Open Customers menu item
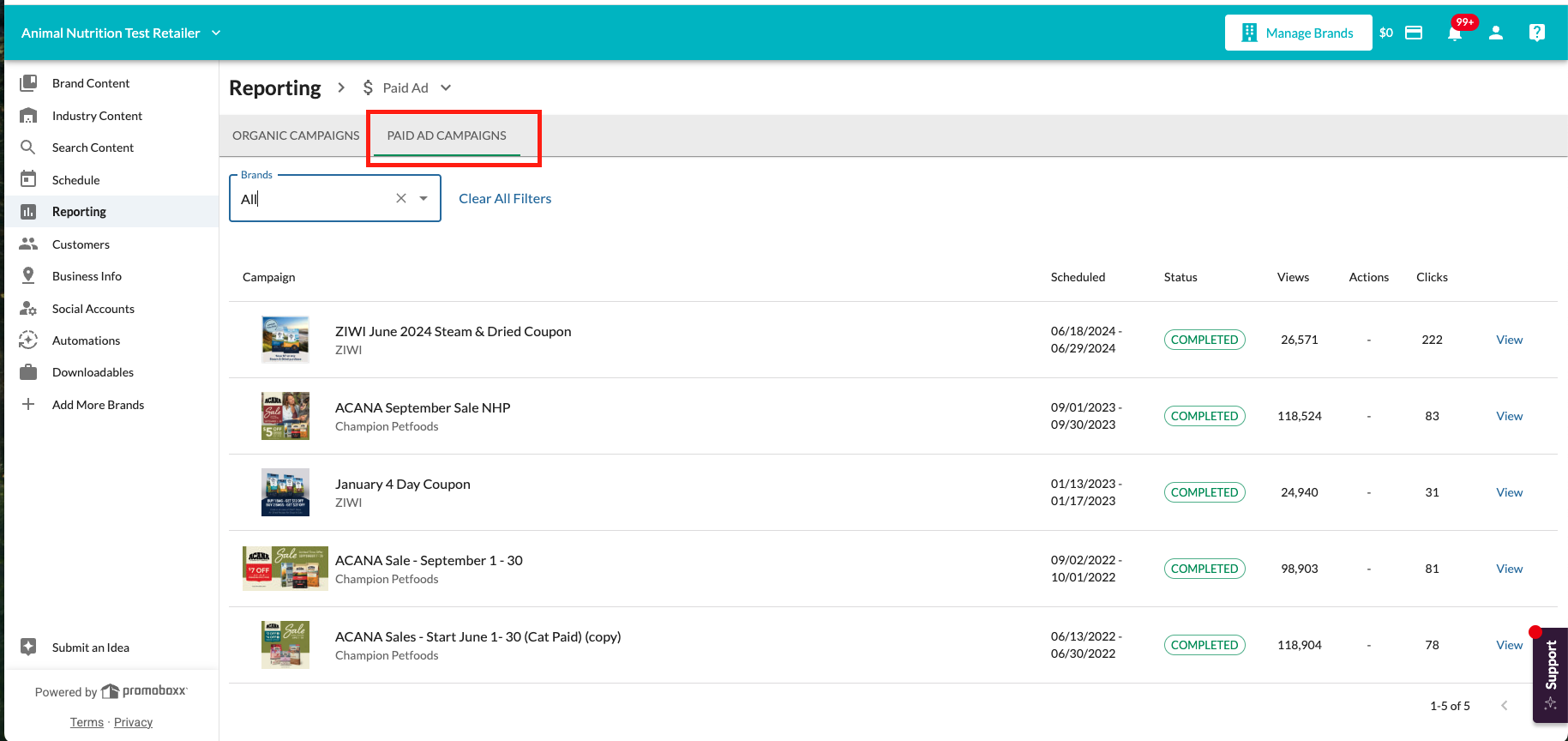This screenshot has width=1568, height=741. 81,244
